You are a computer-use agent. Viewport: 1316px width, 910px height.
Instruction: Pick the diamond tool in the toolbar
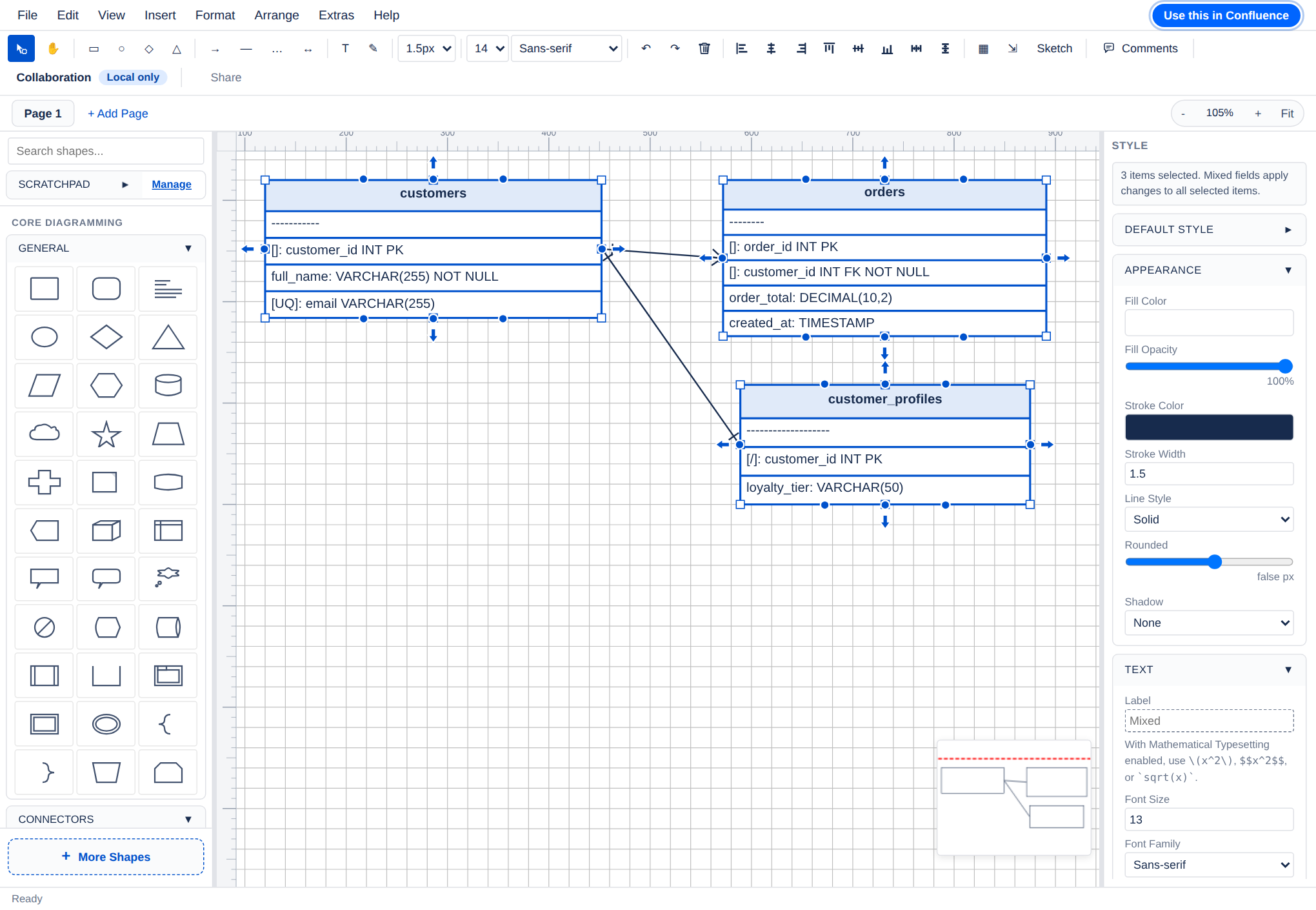point(149,48)
